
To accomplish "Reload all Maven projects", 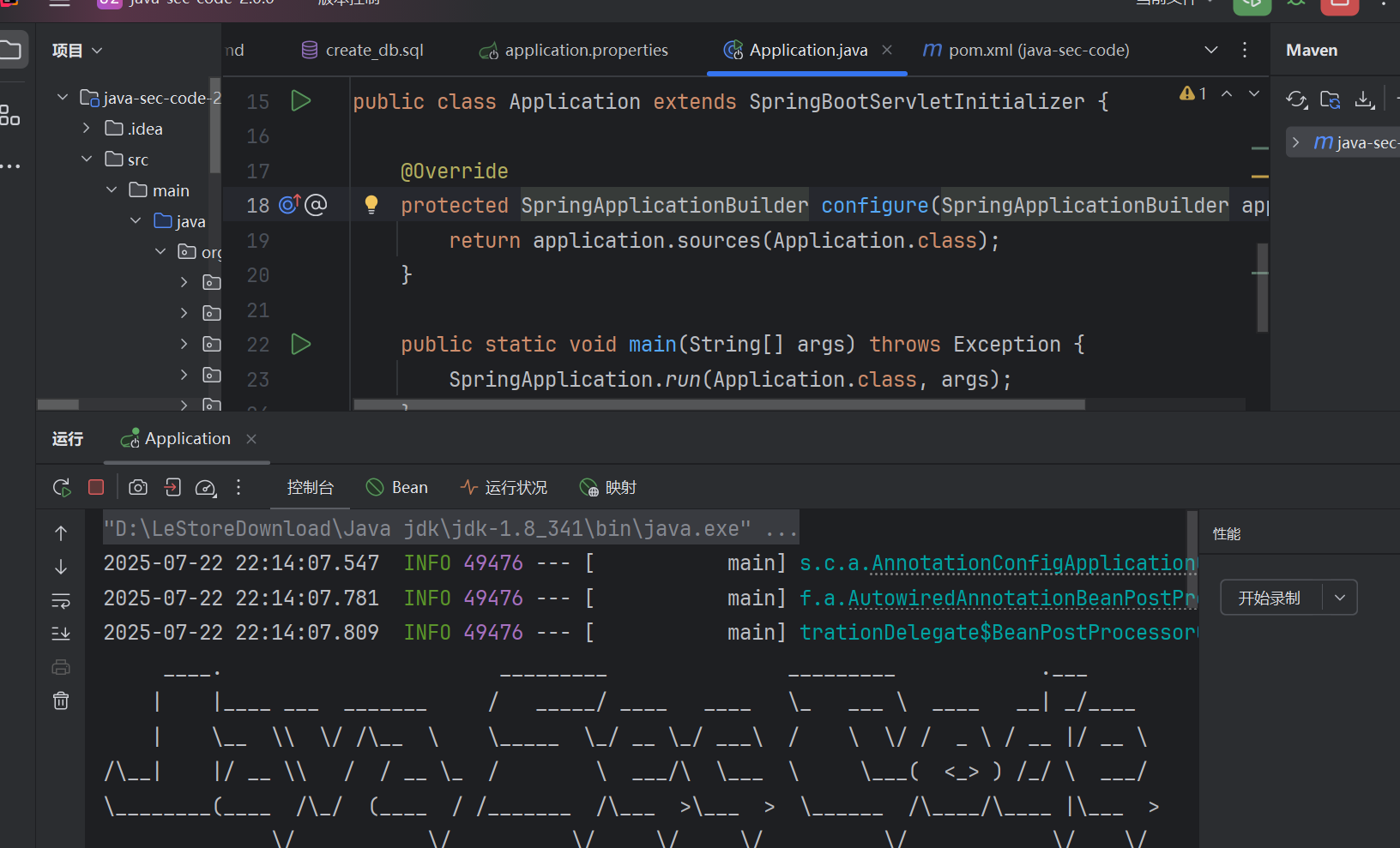I will coord(1296,100).
